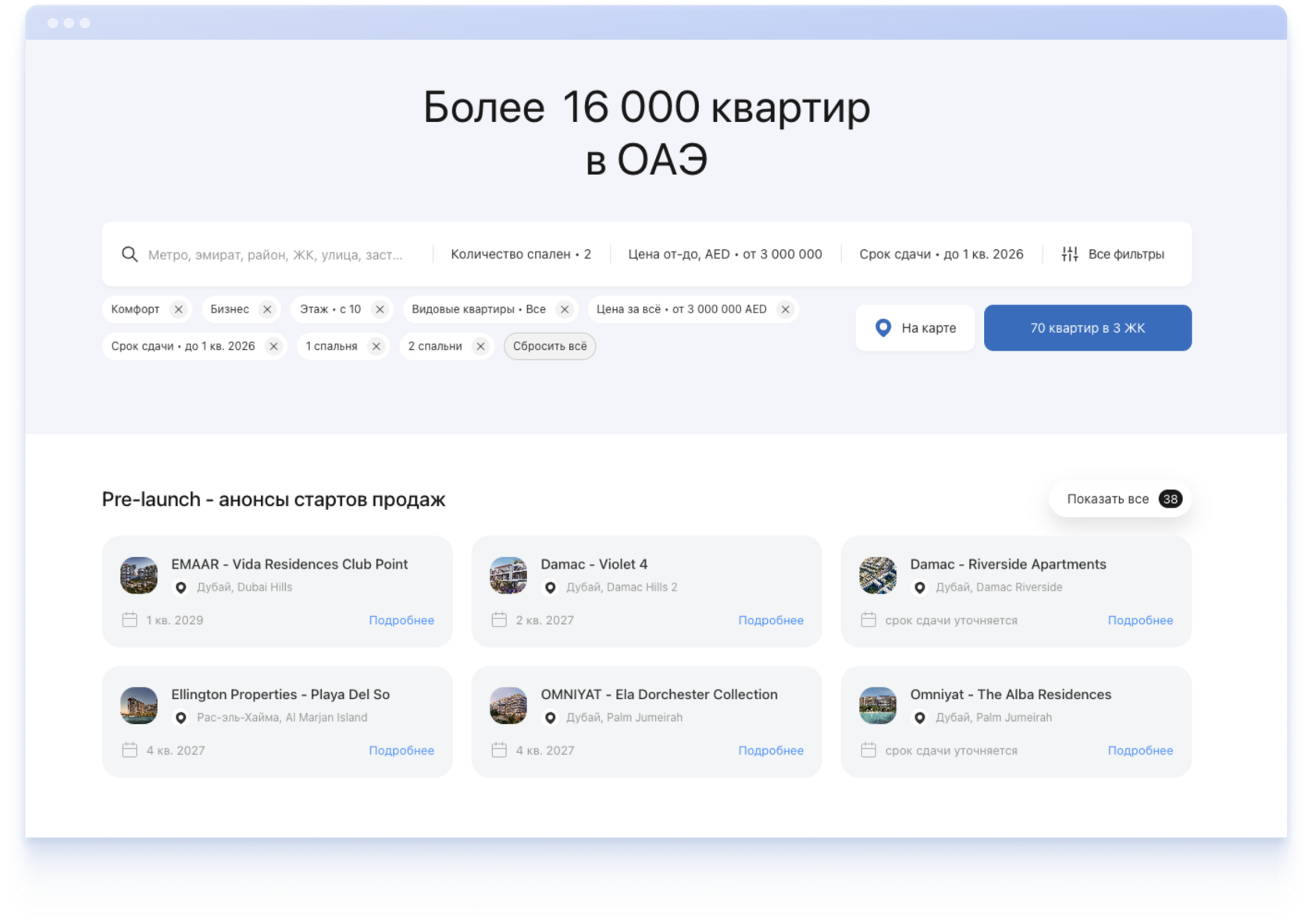Remove the Срок сдачи chip filter
The image size is (1312, 924).
click(x=273, y=346)
